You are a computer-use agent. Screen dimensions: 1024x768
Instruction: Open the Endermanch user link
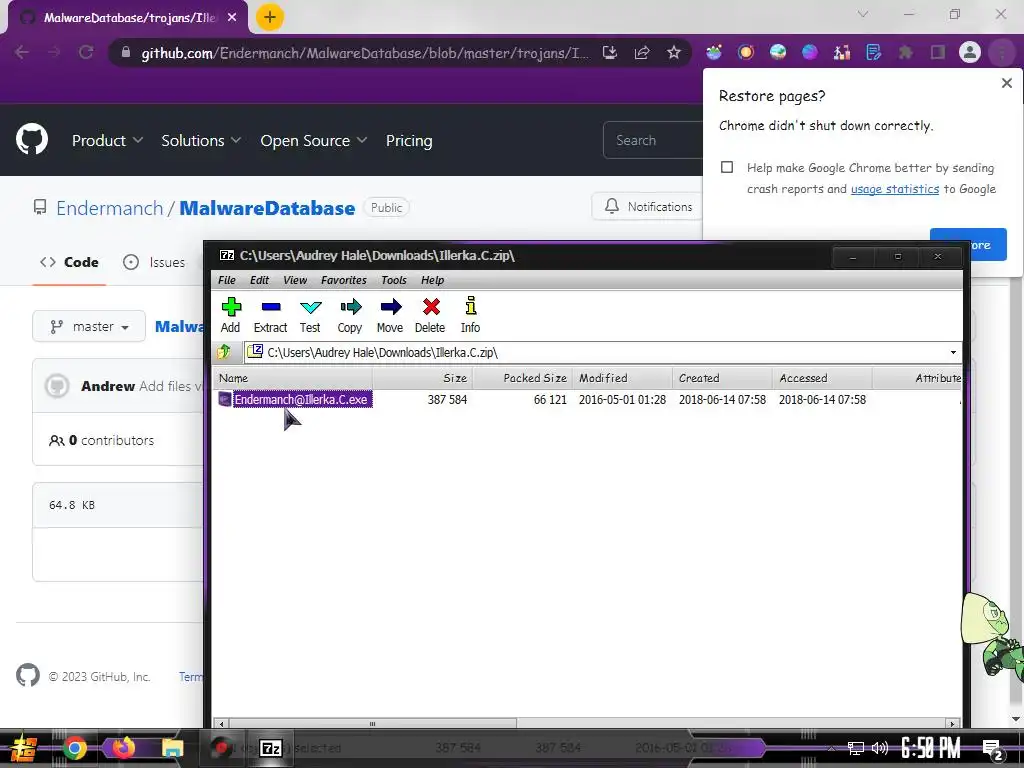[109, 208]
